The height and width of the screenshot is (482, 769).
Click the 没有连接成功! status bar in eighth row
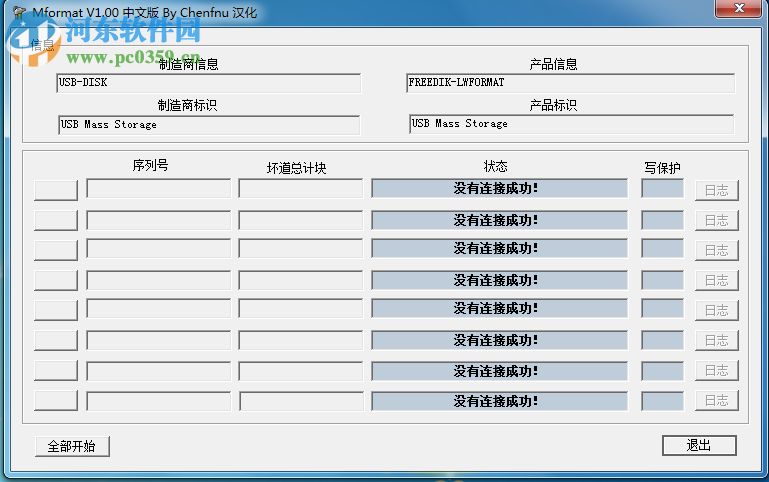(499, 401)
